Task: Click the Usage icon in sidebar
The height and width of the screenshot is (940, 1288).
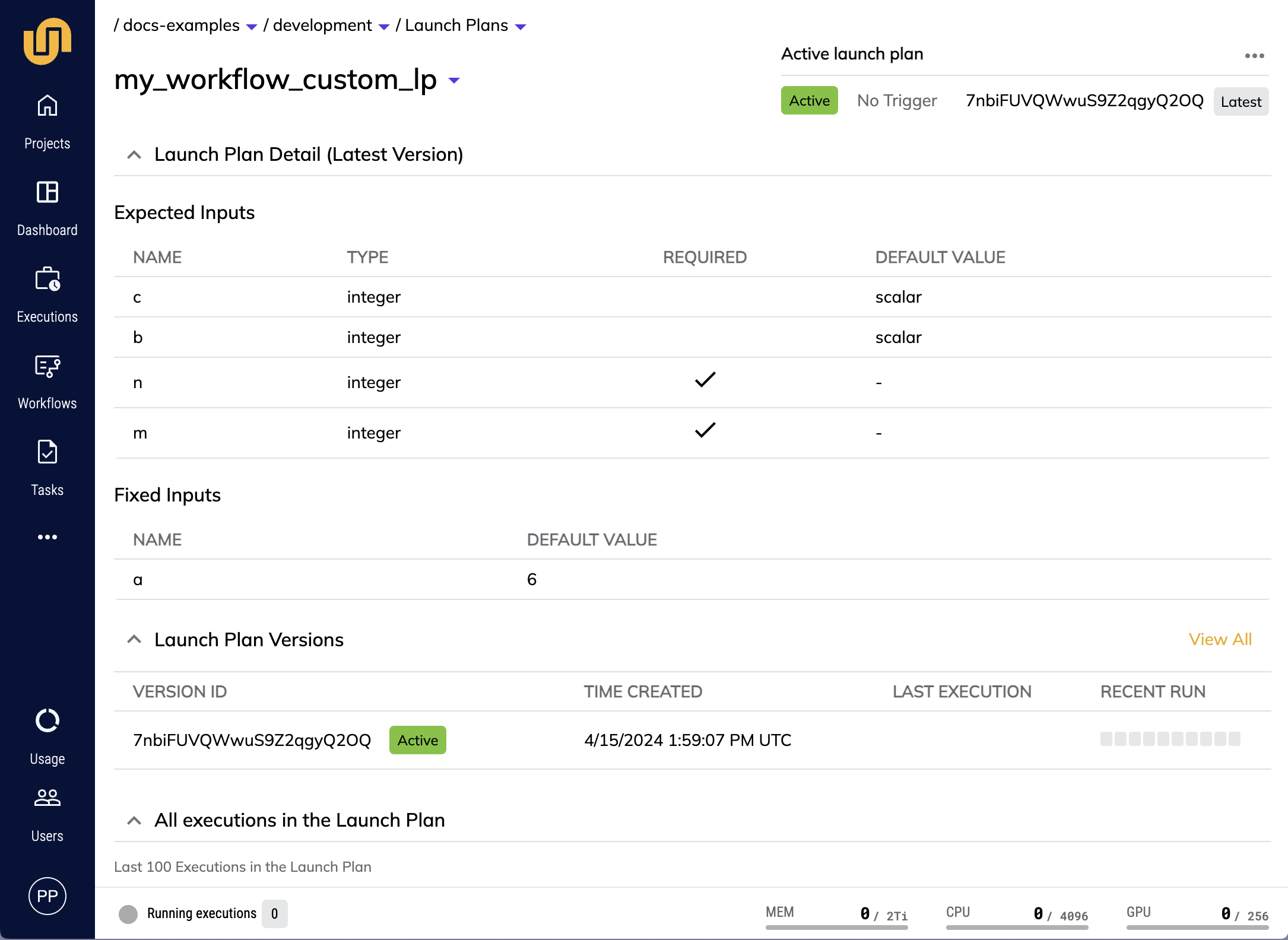Action: 47,719
